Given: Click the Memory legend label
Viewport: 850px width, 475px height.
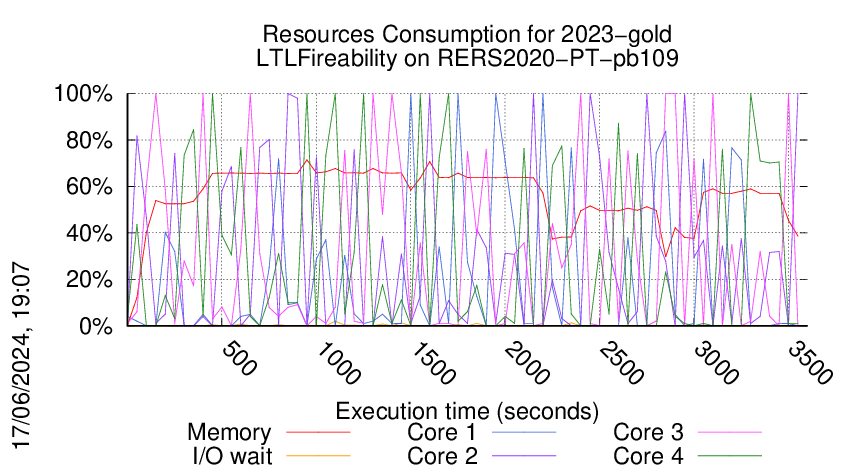Looking at the screenshot, I should pyautogui.click(x=229, y=433).
